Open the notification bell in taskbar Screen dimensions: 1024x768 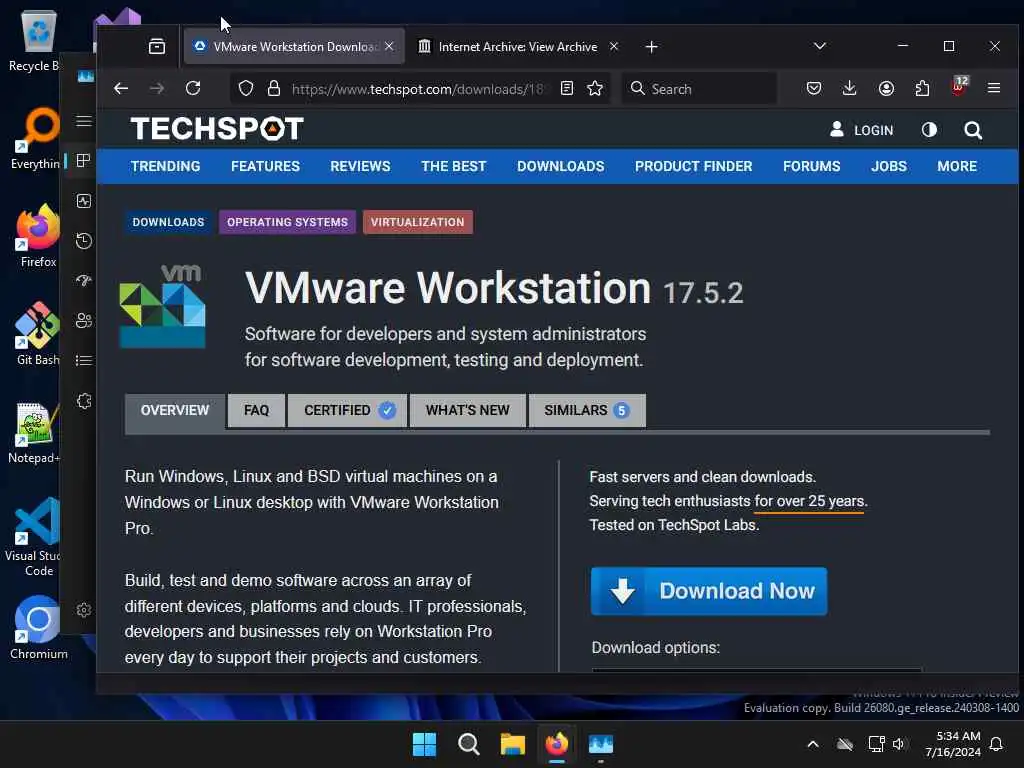(996, 744)
